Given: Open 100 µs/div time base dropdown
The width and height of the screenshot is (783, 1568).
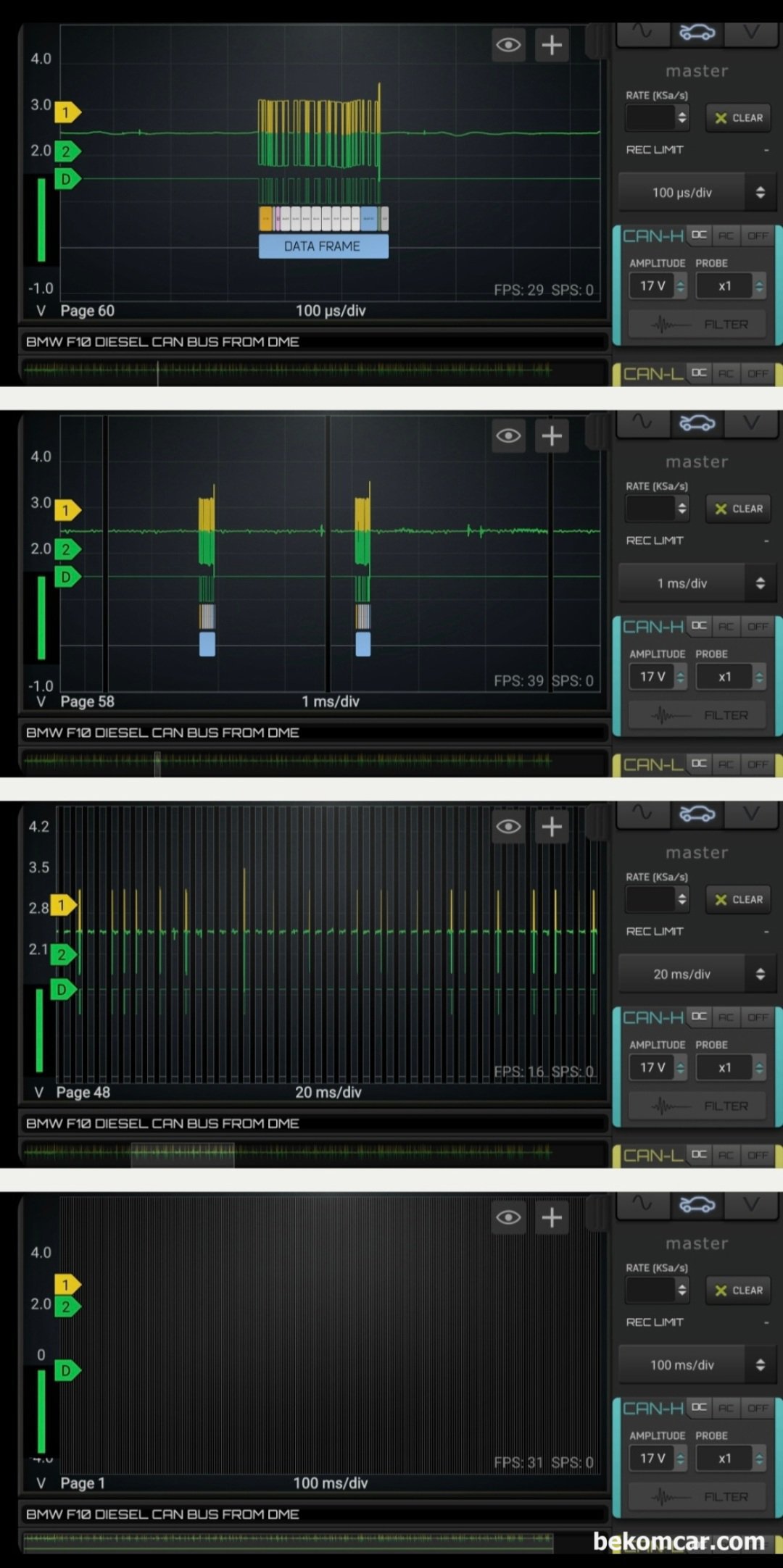Looking at the screenshot, I should coord(696,193).
